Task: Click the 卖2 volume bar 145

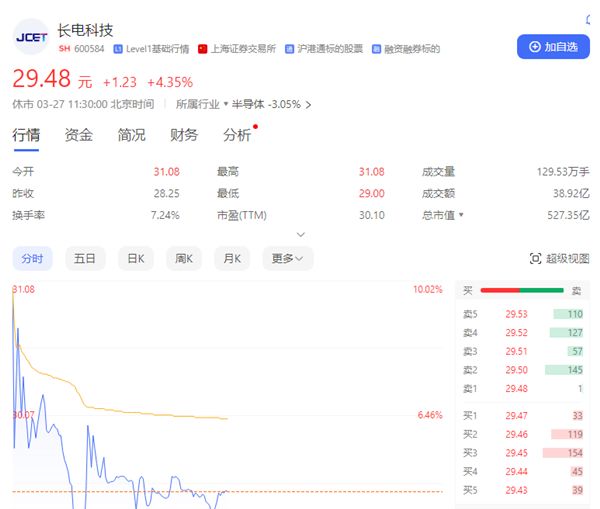Action: pos(564,370)
